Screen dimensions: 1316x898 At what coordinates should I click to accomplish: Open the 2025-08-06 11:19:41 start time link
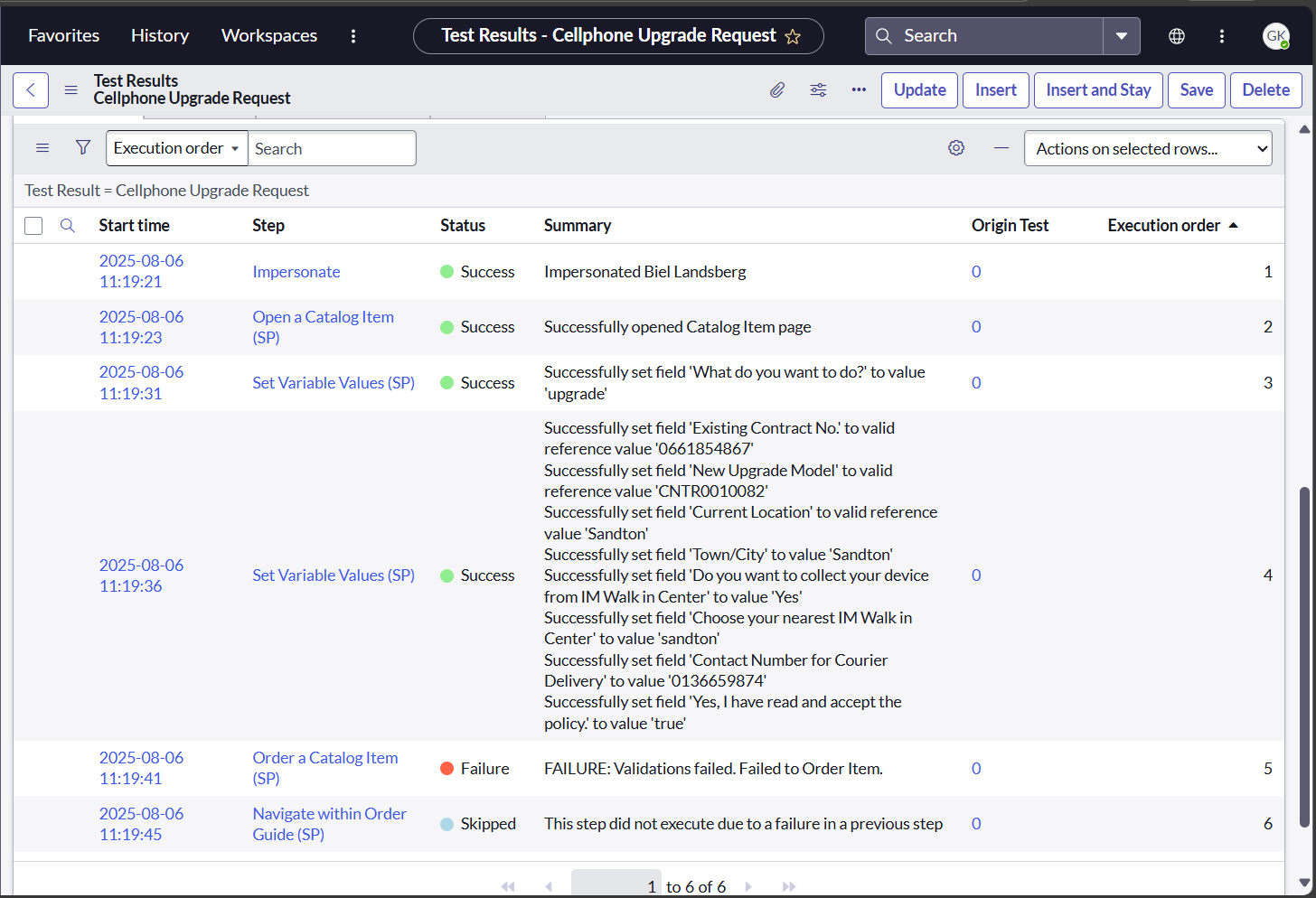(141, 768)
